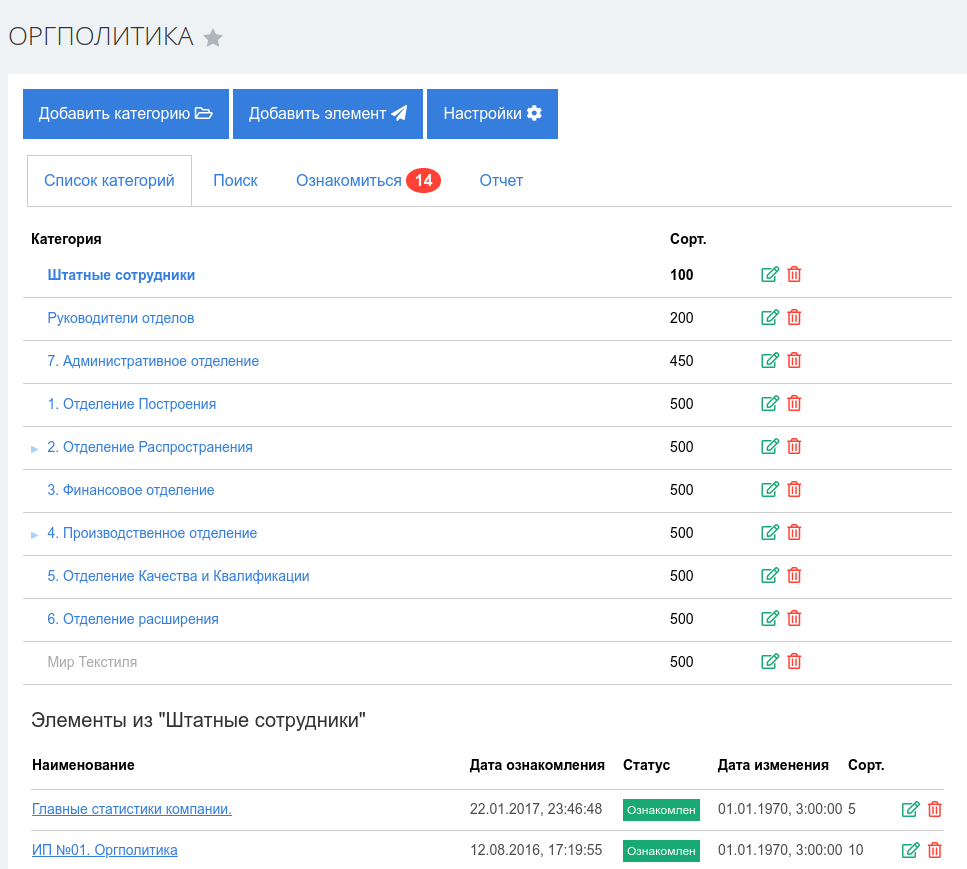Switch to the Поиск tab
This screenshot has height=869, width=967.
click(x=235, y=181)
